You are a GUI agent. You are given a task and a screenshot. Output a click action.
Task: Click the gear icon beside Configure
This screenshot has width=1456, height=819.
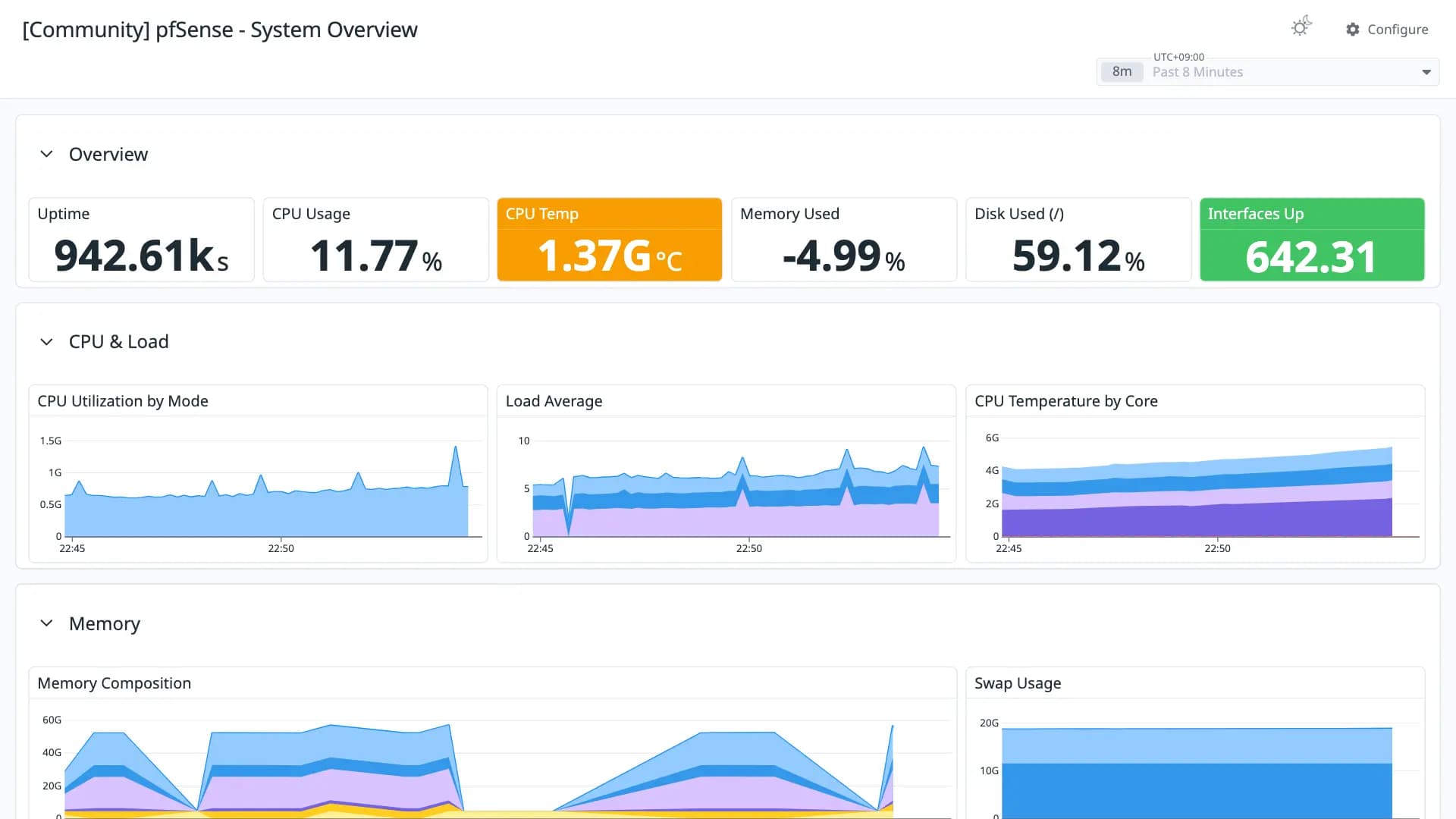[x=1353, y=29]
